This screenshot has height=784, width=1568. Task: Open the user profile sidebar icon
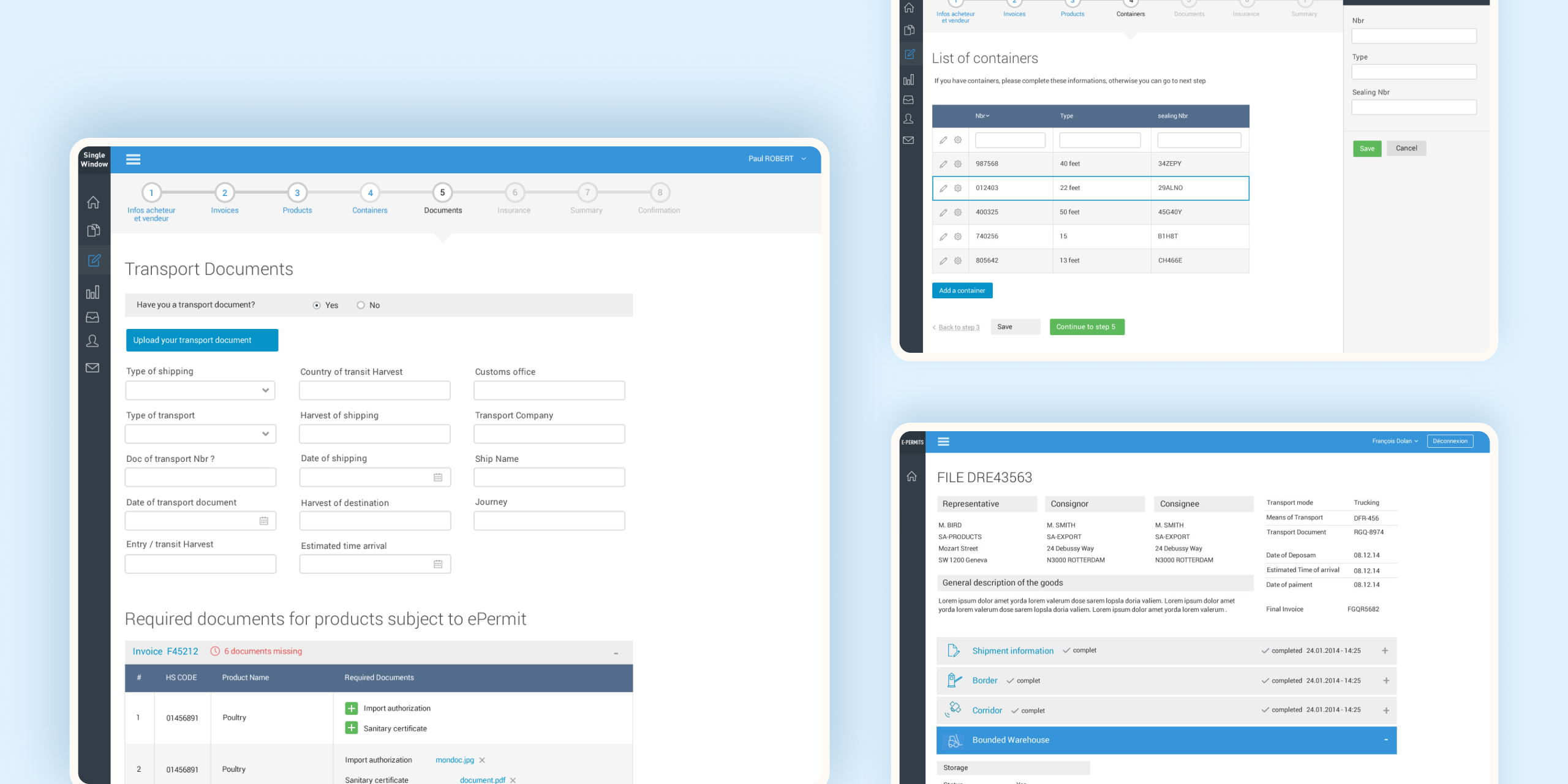[92, 341]
